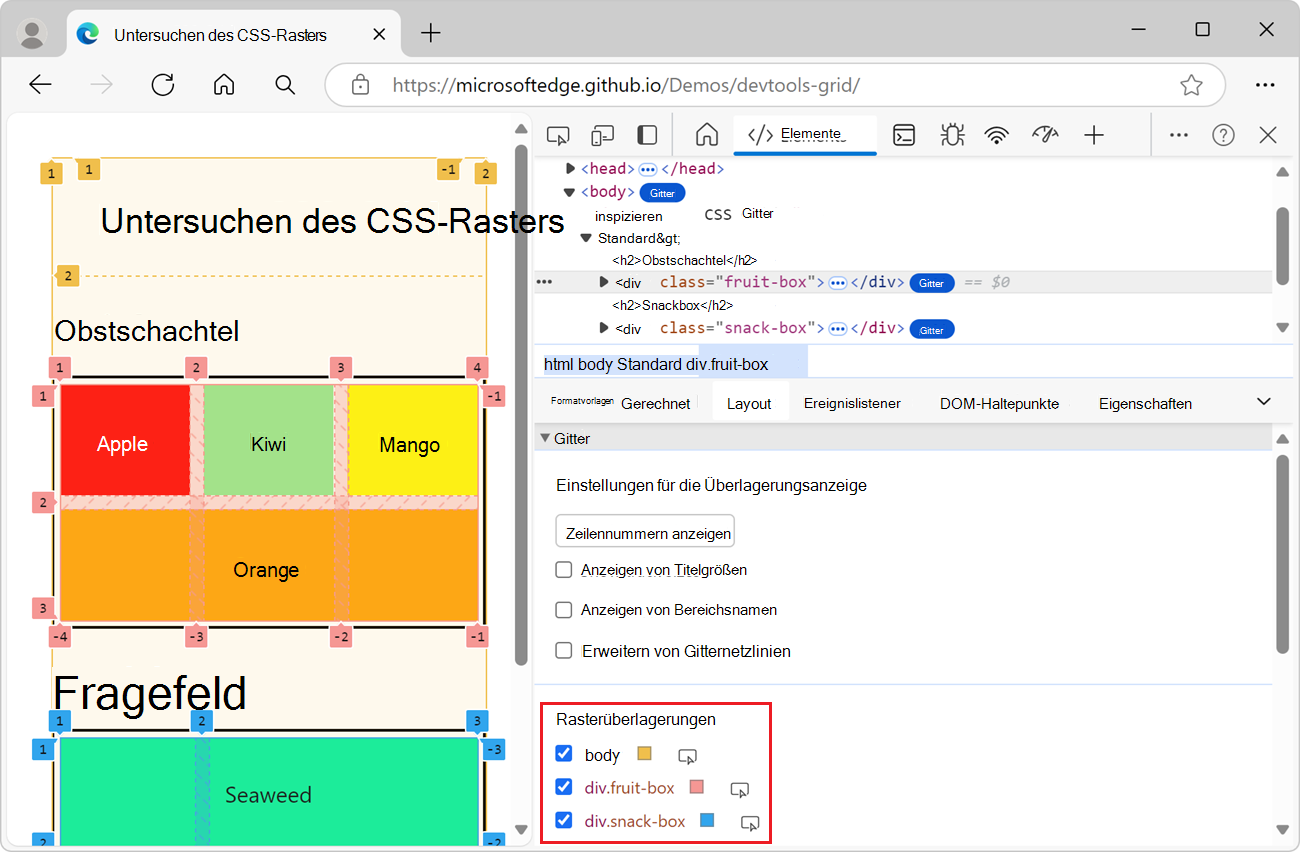The width and height of the screenshot is (1300, 852).
Task: Open the Formatvorlagen tab
Action: tap(581, 400)
